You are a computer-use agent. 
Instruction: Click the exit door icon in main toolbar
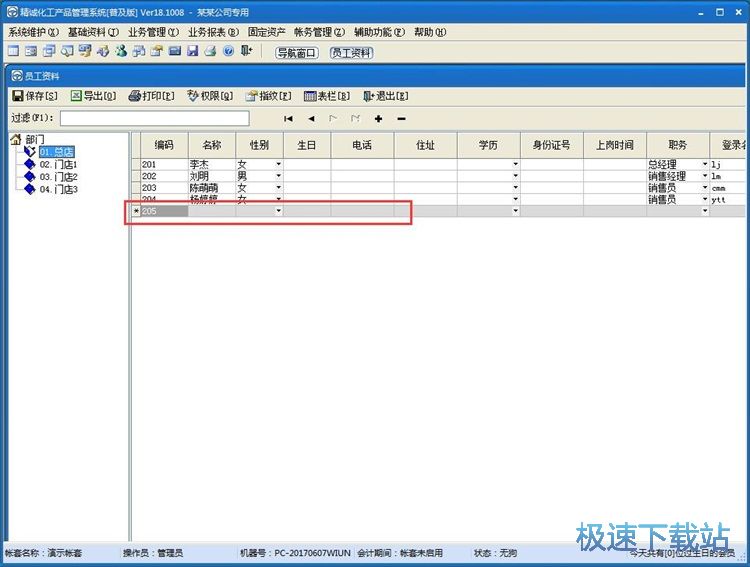247,51
